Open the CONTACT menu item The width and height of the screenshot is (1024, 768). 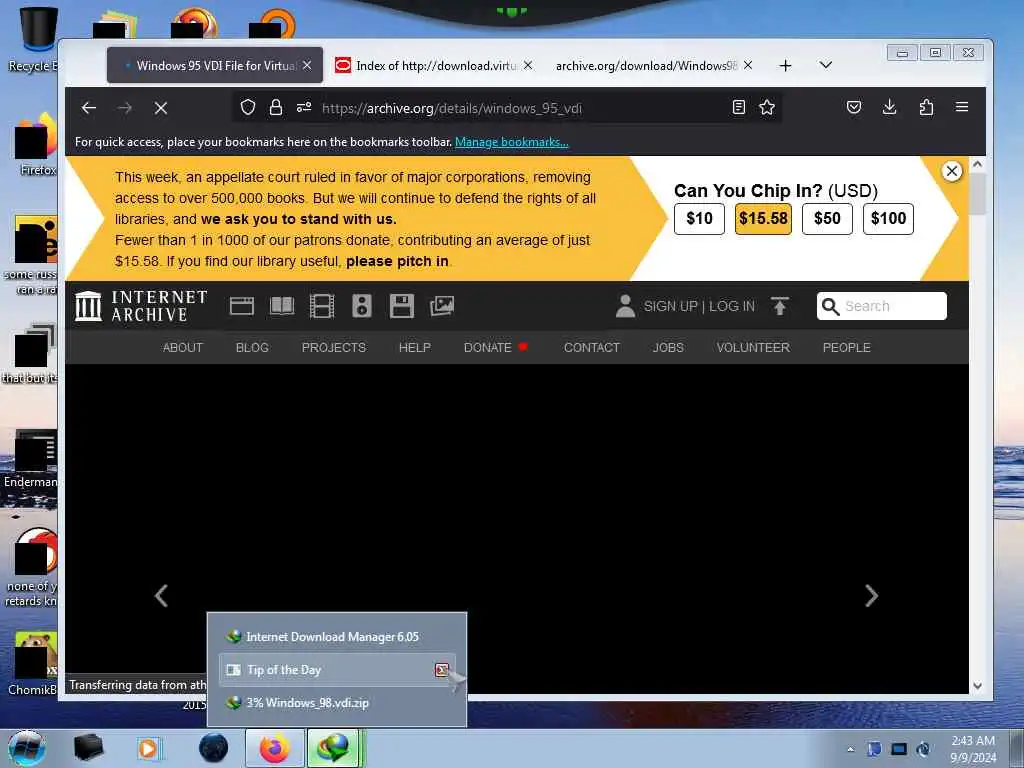592,347
